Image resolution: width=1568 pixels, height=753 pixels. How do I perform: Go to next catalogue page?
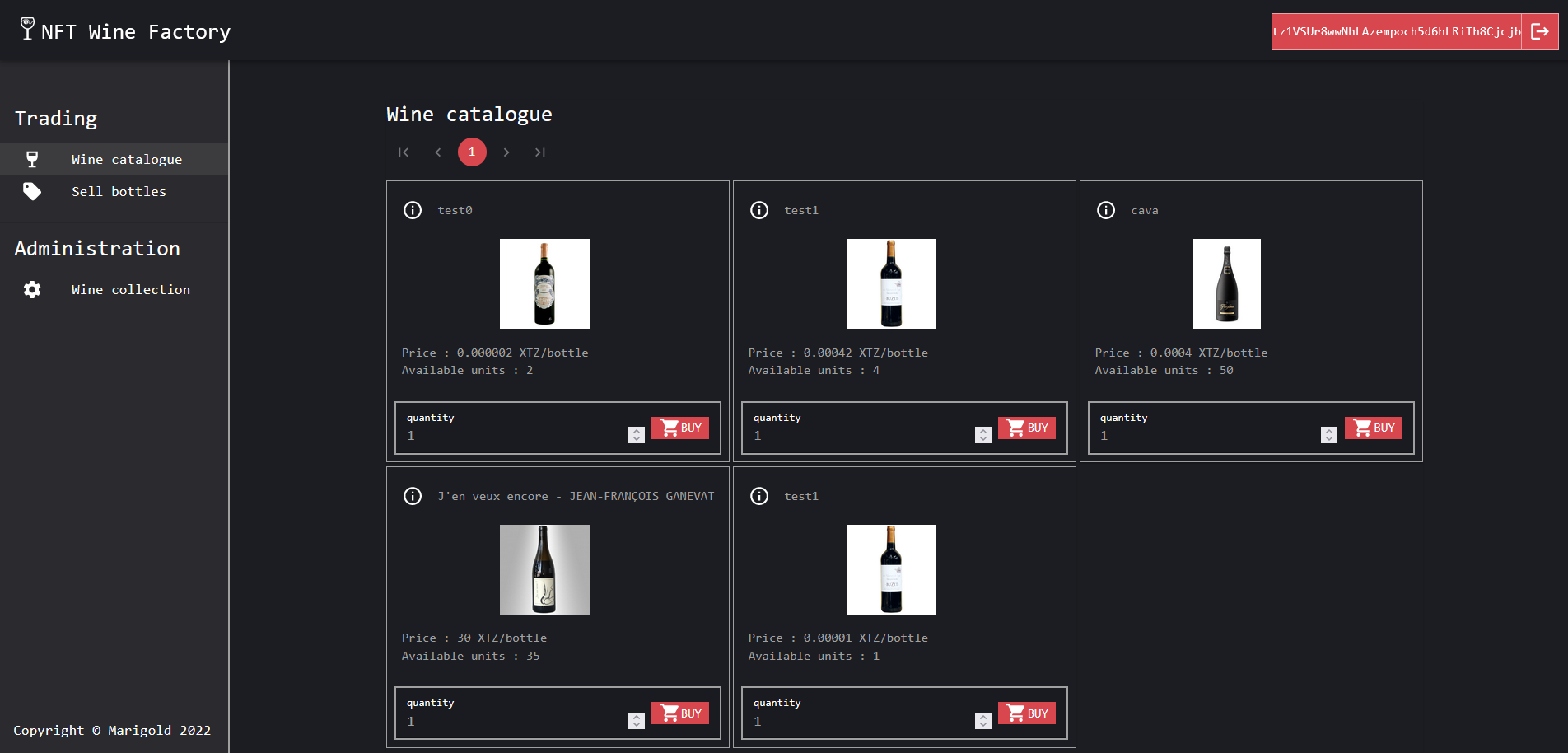(506, 152)
